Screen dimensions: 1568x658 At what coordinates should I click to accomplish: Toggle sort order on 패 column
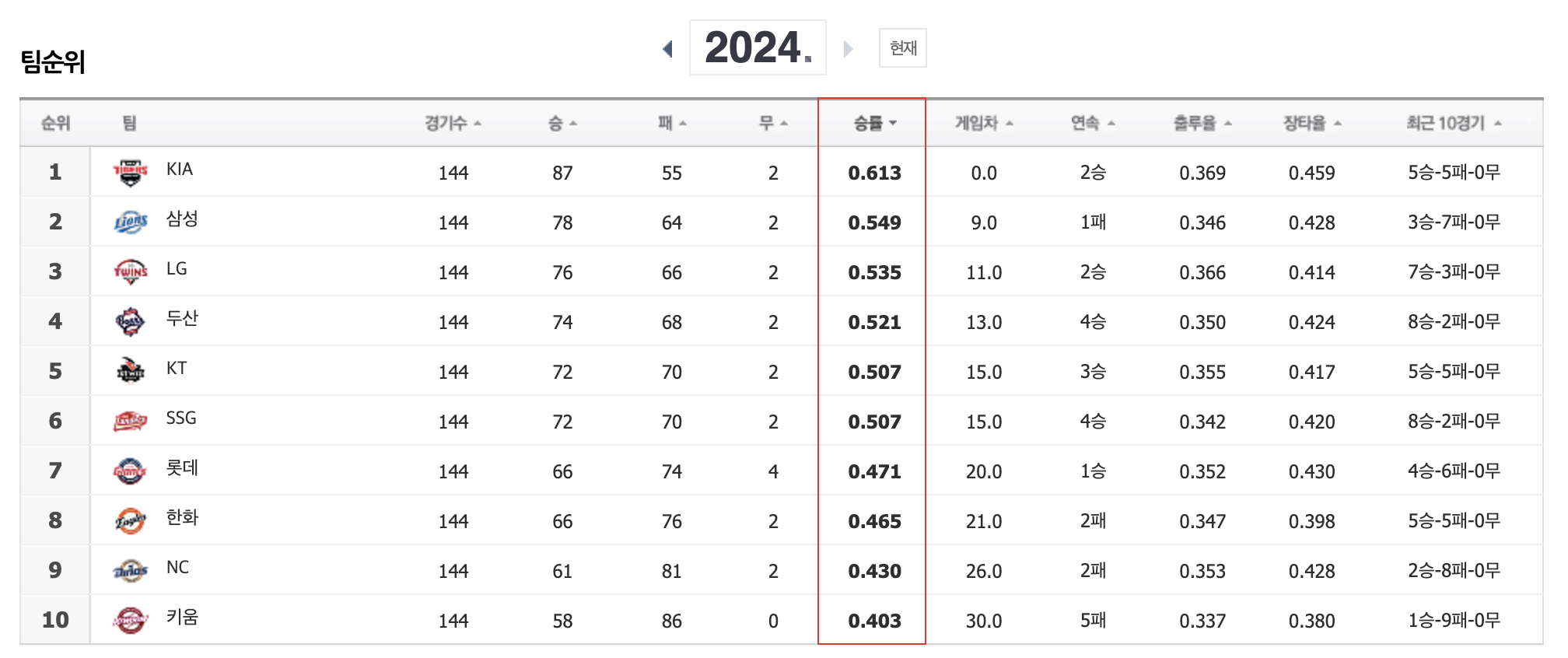(683, 121)
